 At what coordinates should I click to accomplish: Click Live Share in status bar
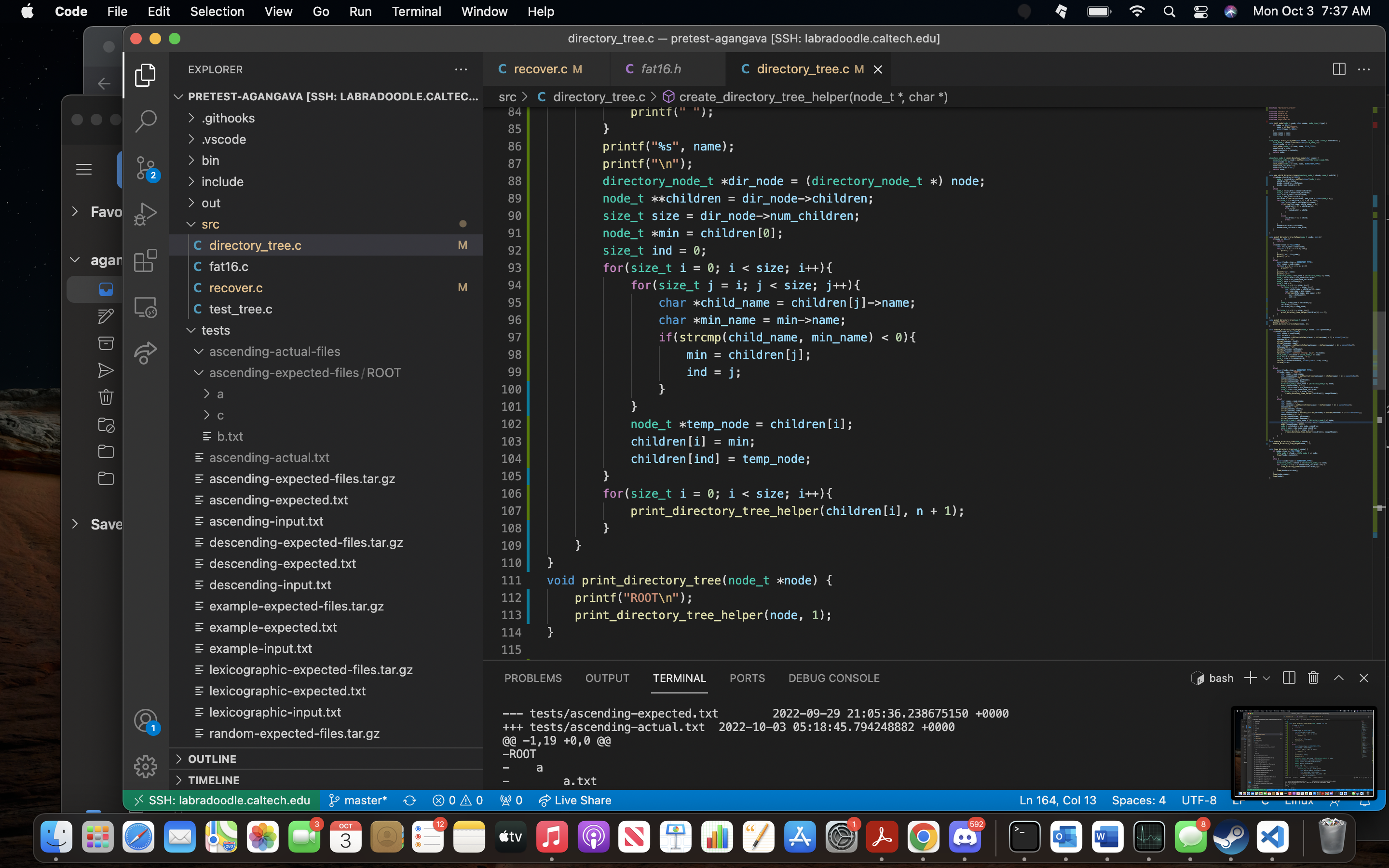point(574,800)
